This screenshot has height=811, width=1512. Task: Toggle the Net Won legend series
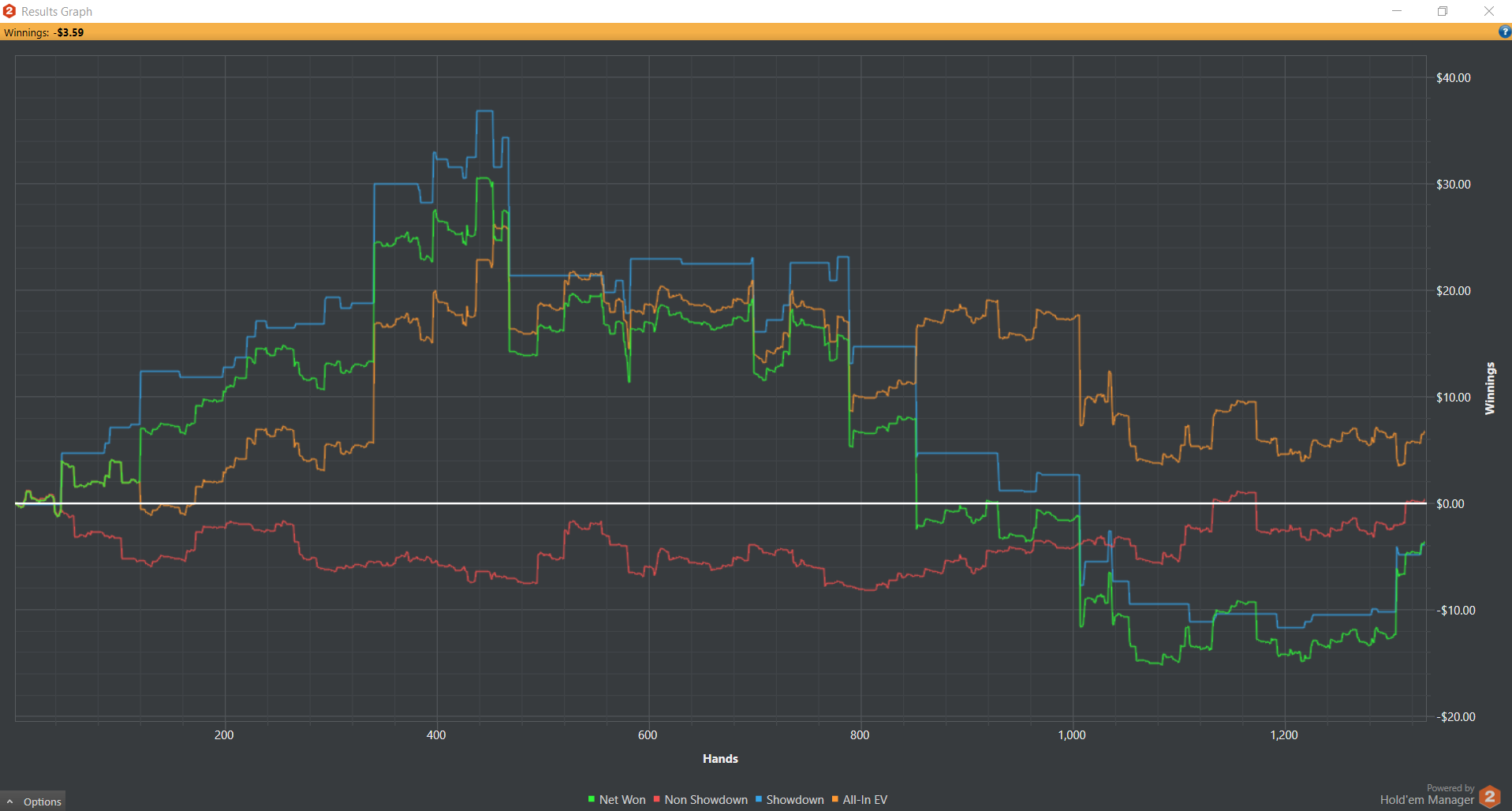tap(617, 800)
